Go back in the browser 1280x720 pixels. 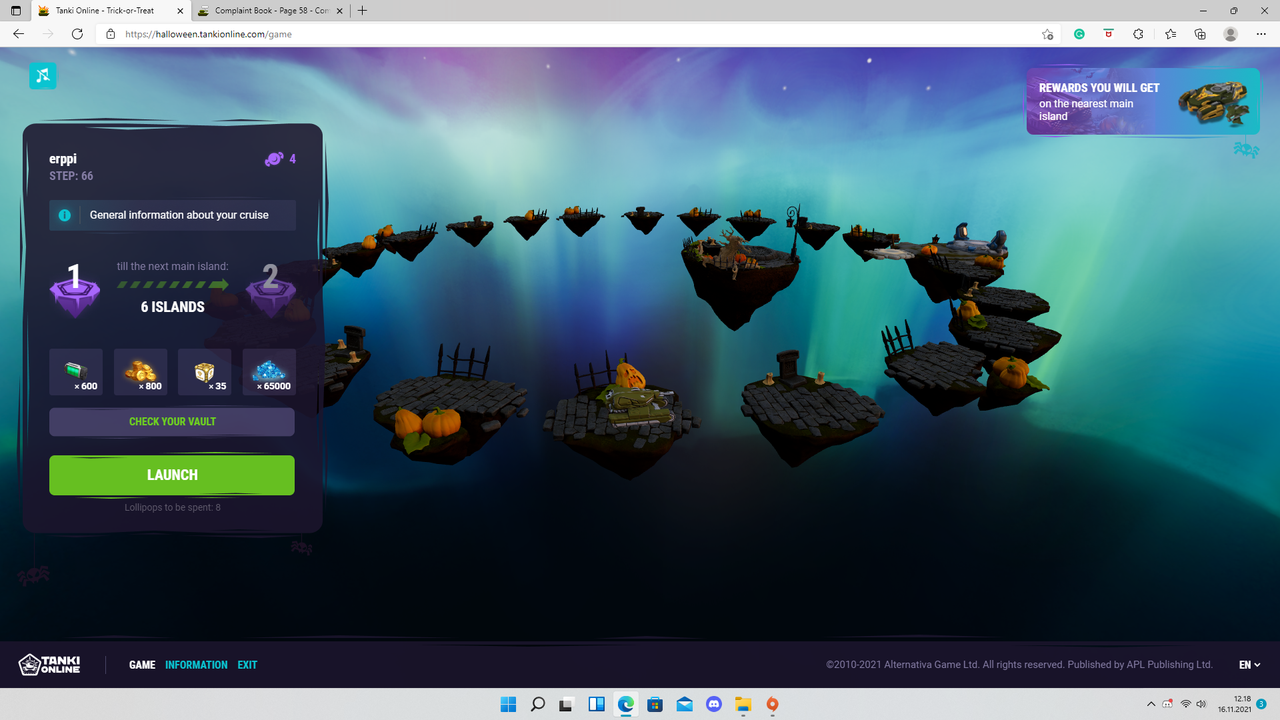(18, 34)
